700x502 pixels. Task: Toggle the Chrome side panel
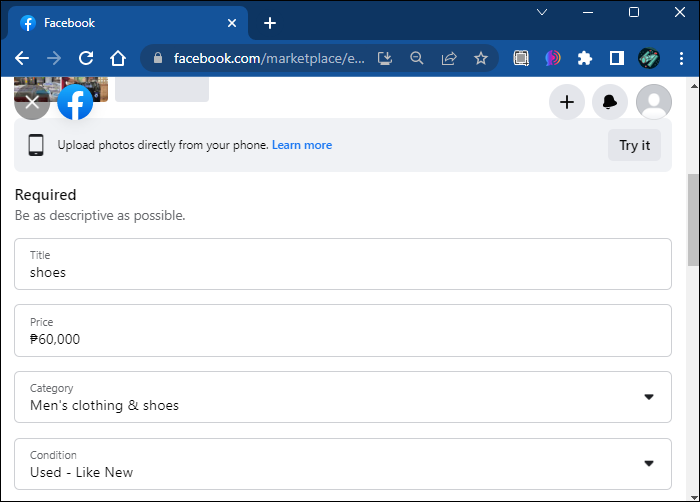click(x=617, y=58)
